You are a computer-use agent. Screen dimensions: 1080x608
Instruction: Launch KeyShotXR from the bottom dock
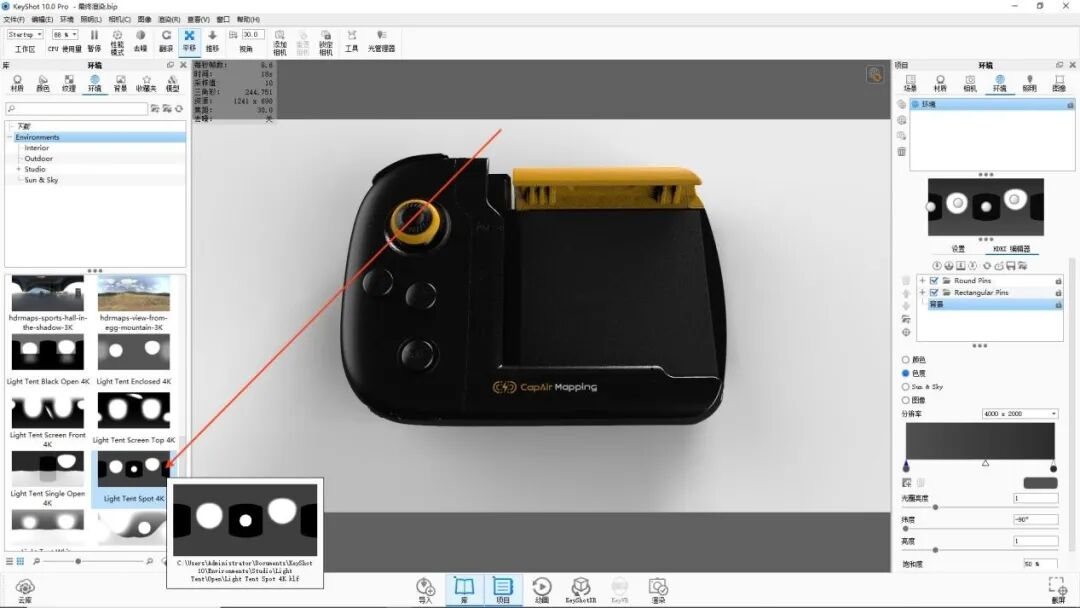(x=580, y=588)
